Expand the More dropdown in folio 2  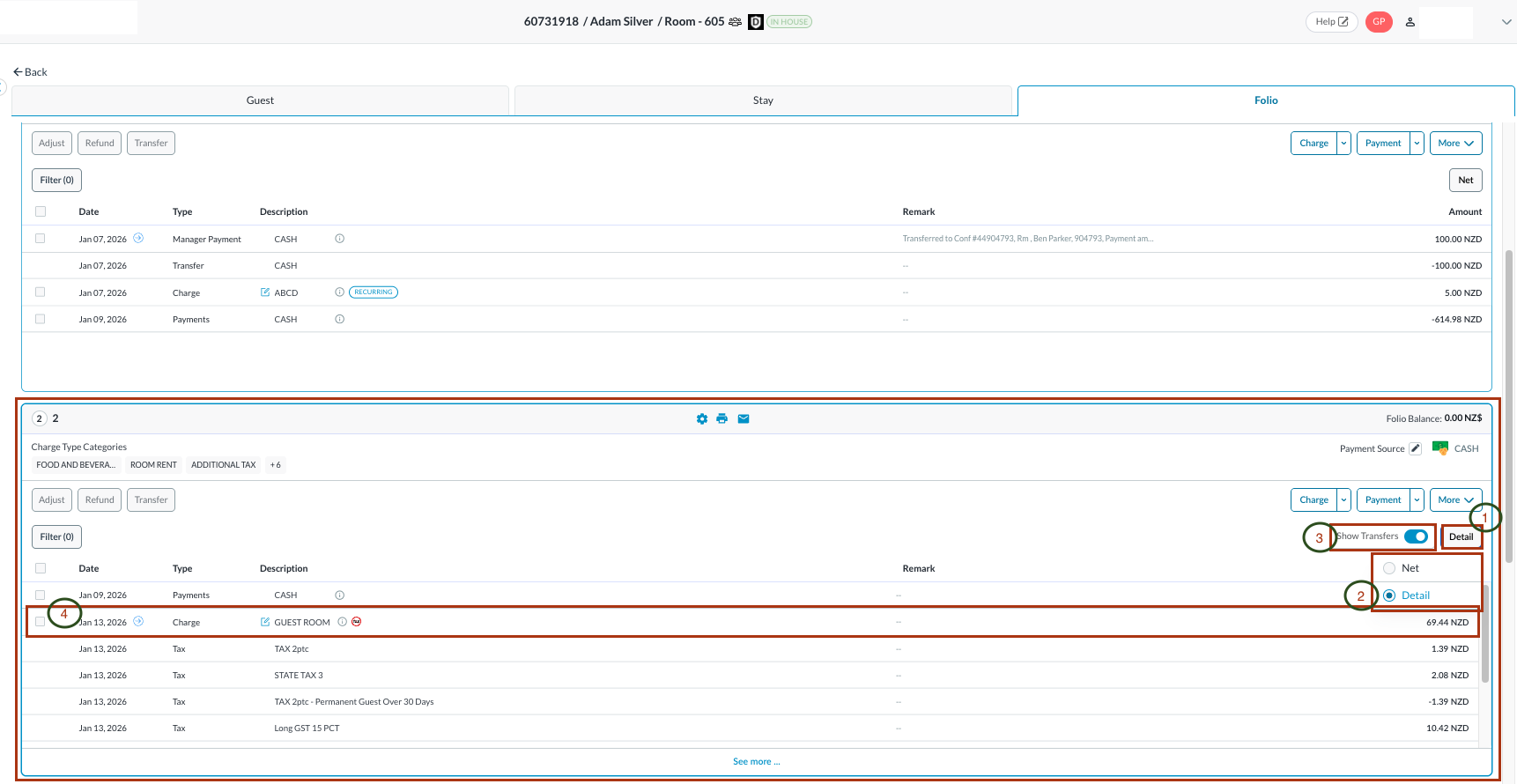(x=1455, y=500)
